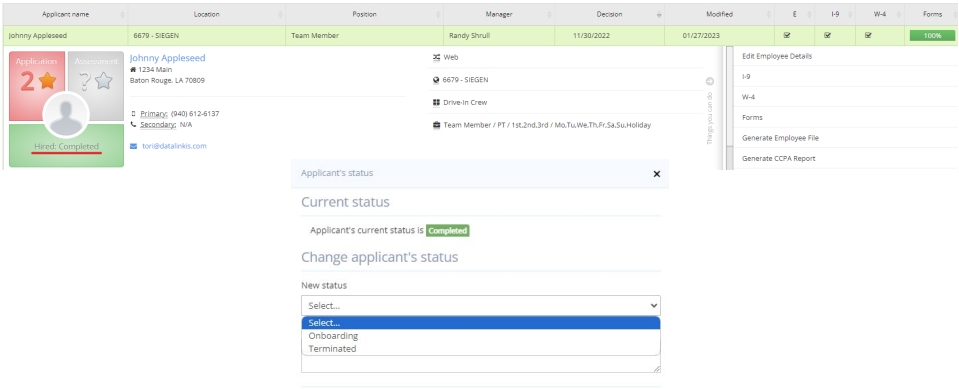Click the Drive-In Crew text

[465, 102]
